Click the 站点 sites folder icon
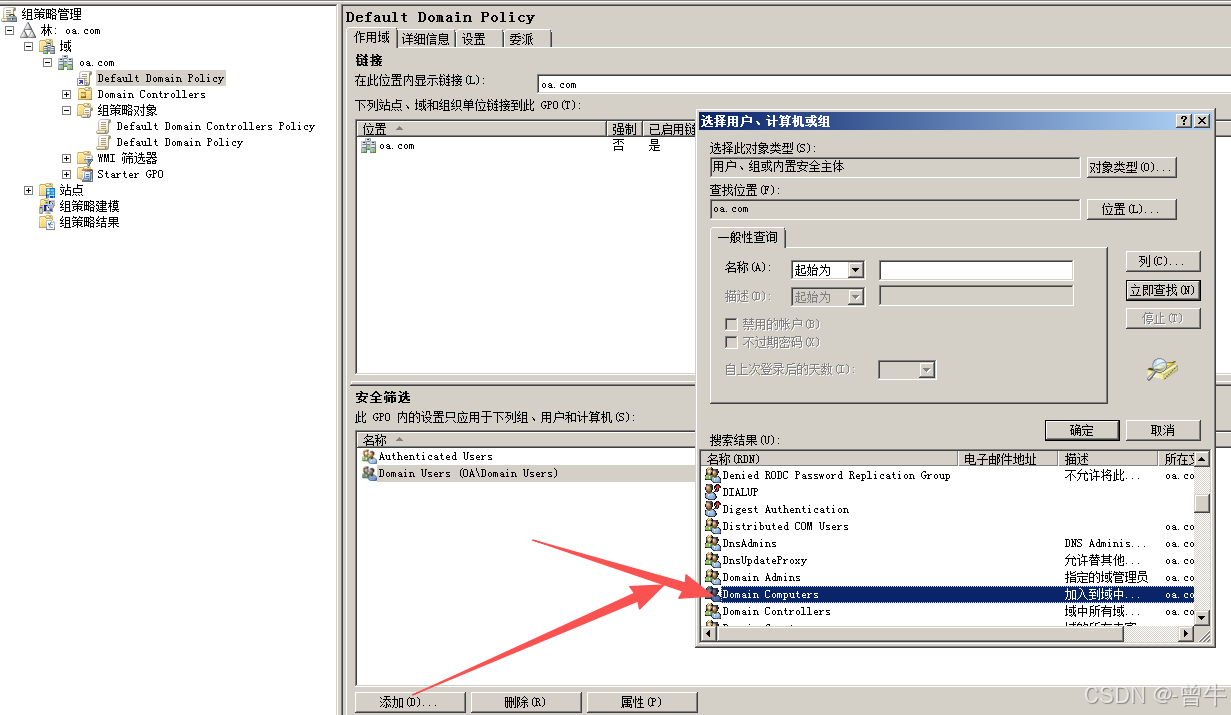This screenshot has width=1231, height=715. click(x=48, y=190)
